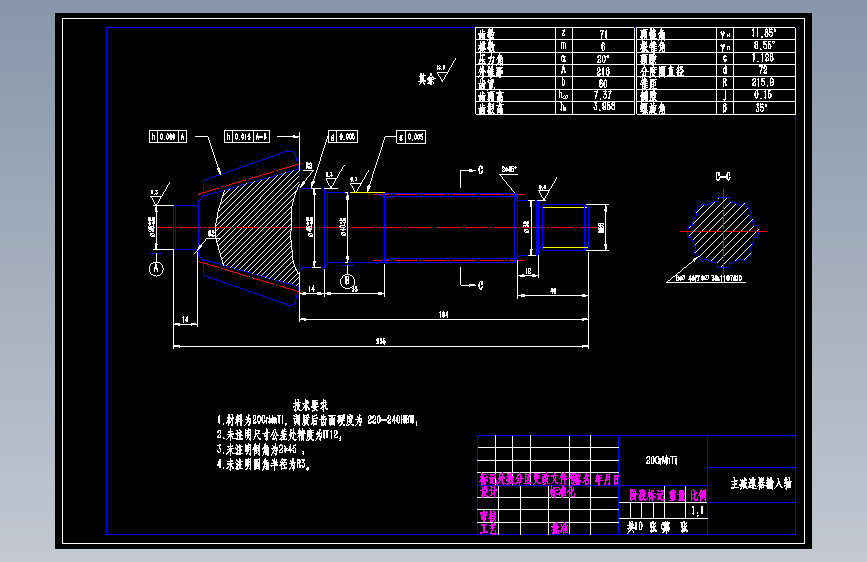The image size is (867, 562).
Task: Click the module value 6 in table
Action: coord(603,46)
